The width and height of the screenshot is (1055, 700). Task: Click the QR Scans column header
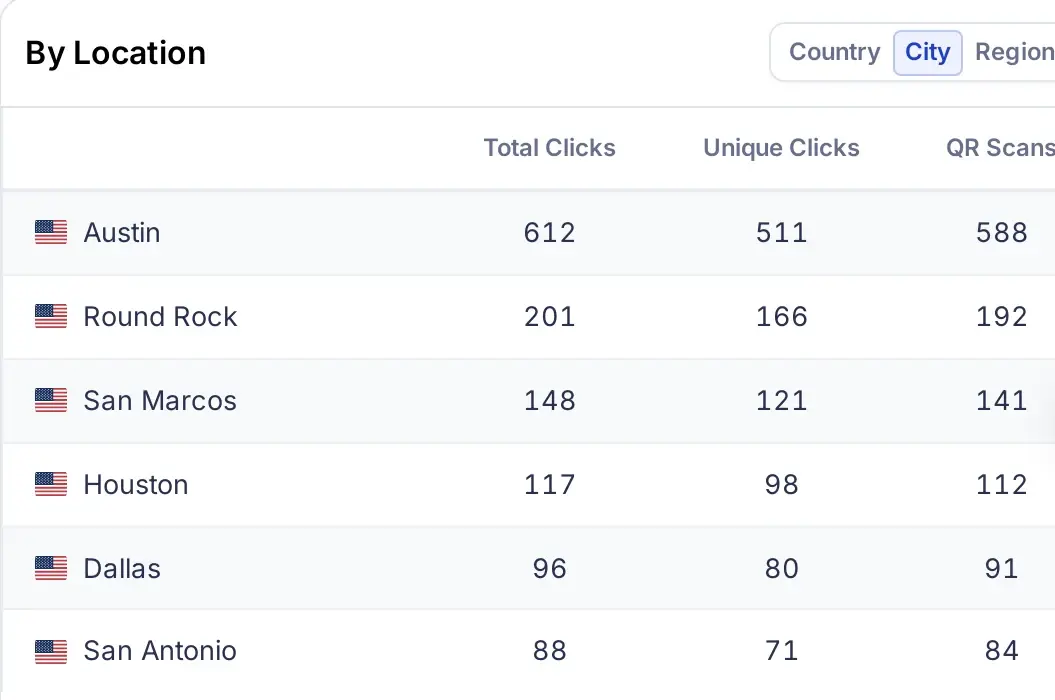coord(1001,148)
